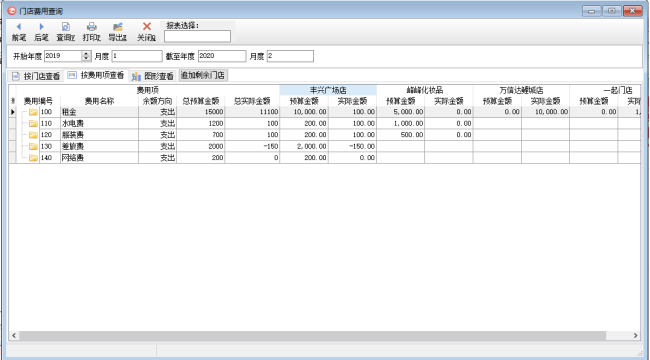Image resolution: width=650 pixels, height=360 pixels.
Task: Click the 前笔 previous record arrow
Action: click(18, 27)
